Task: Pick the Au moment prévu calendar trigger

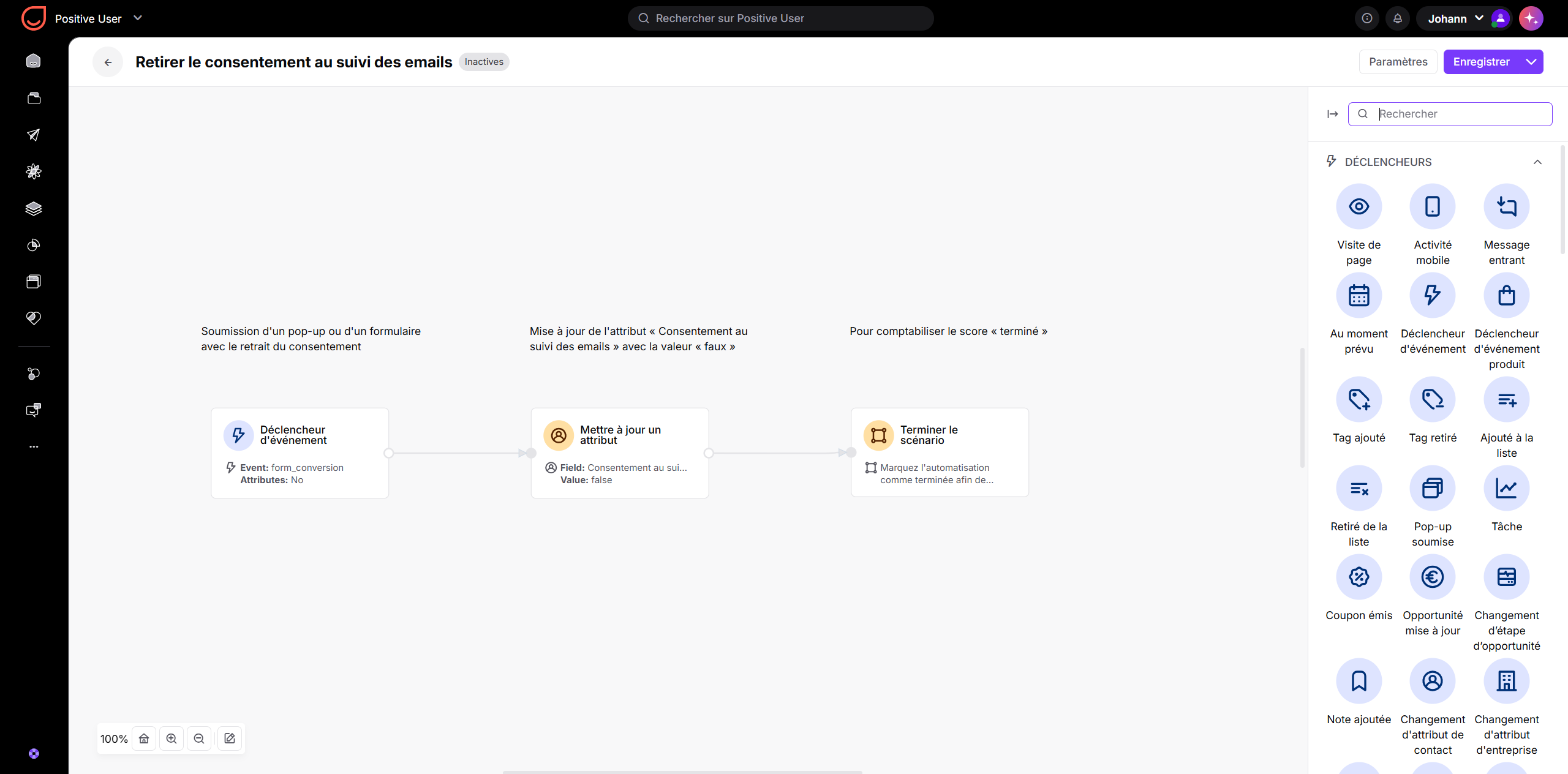Action: tap(1359, 295)
